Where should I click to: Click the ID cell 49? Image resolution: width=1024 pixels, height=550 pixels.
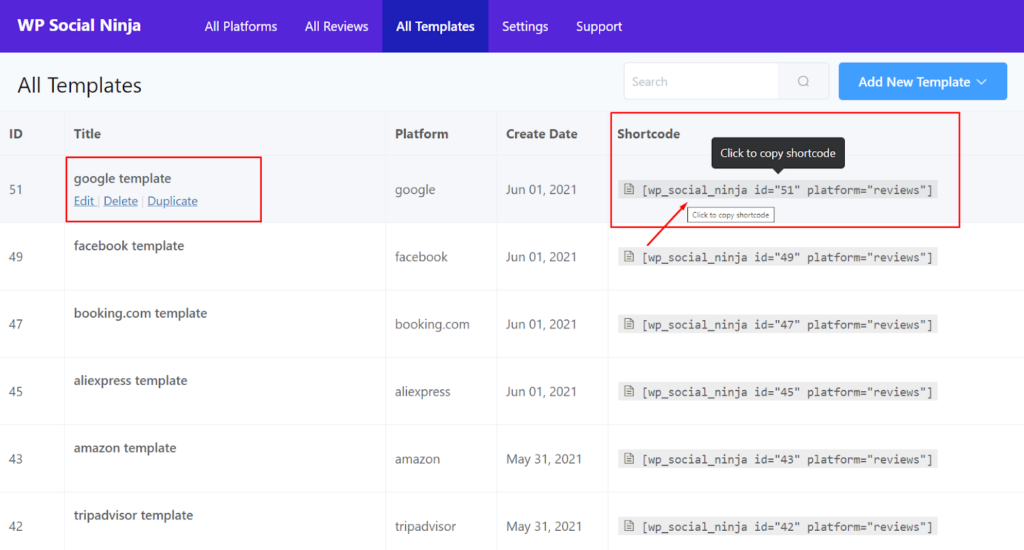pyautogui.click(x=16, y=257)
